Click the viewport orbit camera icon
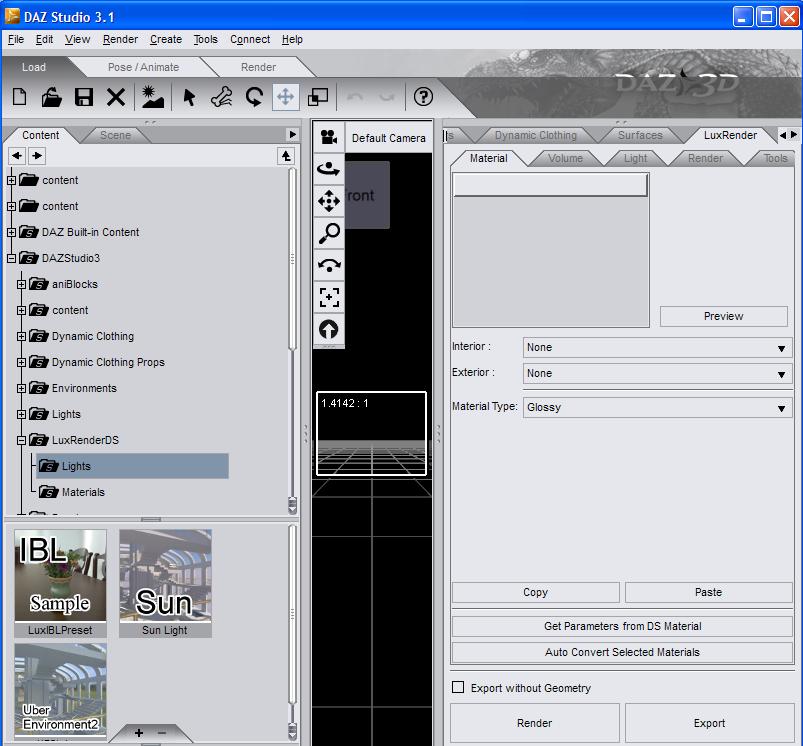 [x=329, y=171]
